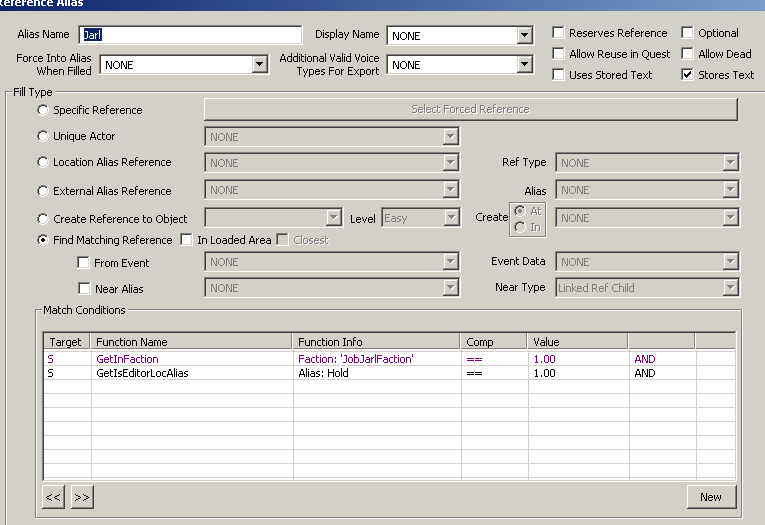Uncheck the Stores Text checkbox

pyautogui.click(x=687, y=75)
